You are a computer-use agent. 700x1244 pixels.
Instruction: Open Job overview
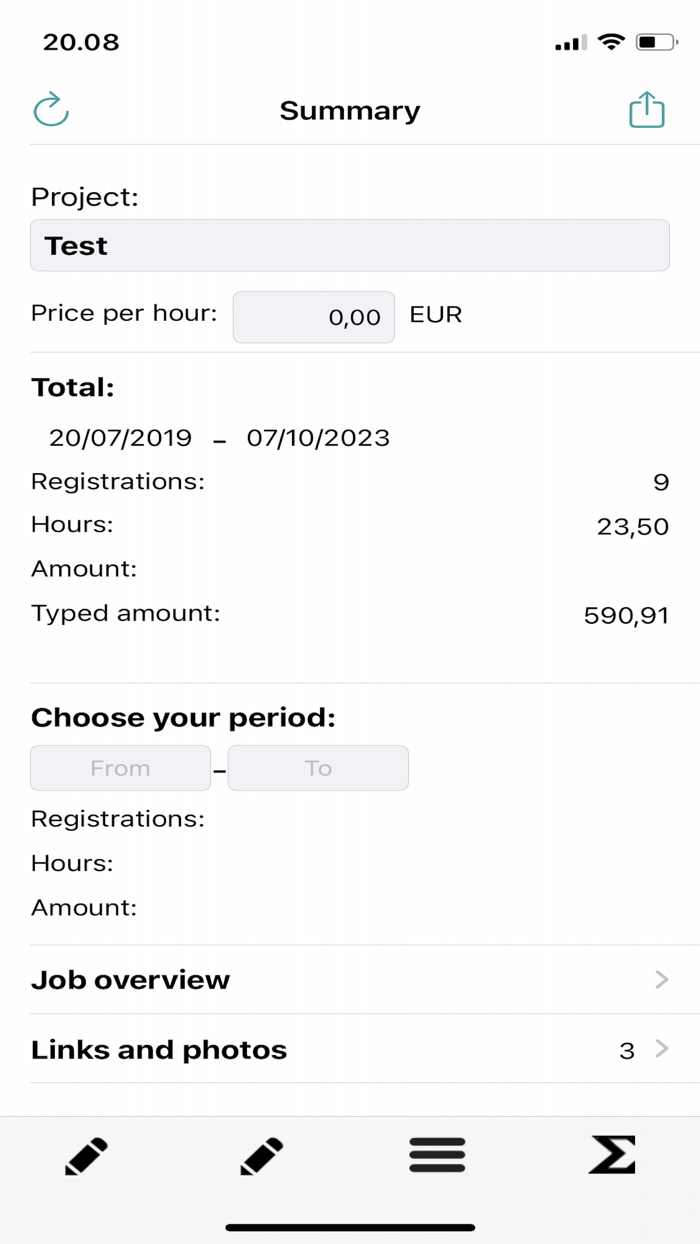130,980
